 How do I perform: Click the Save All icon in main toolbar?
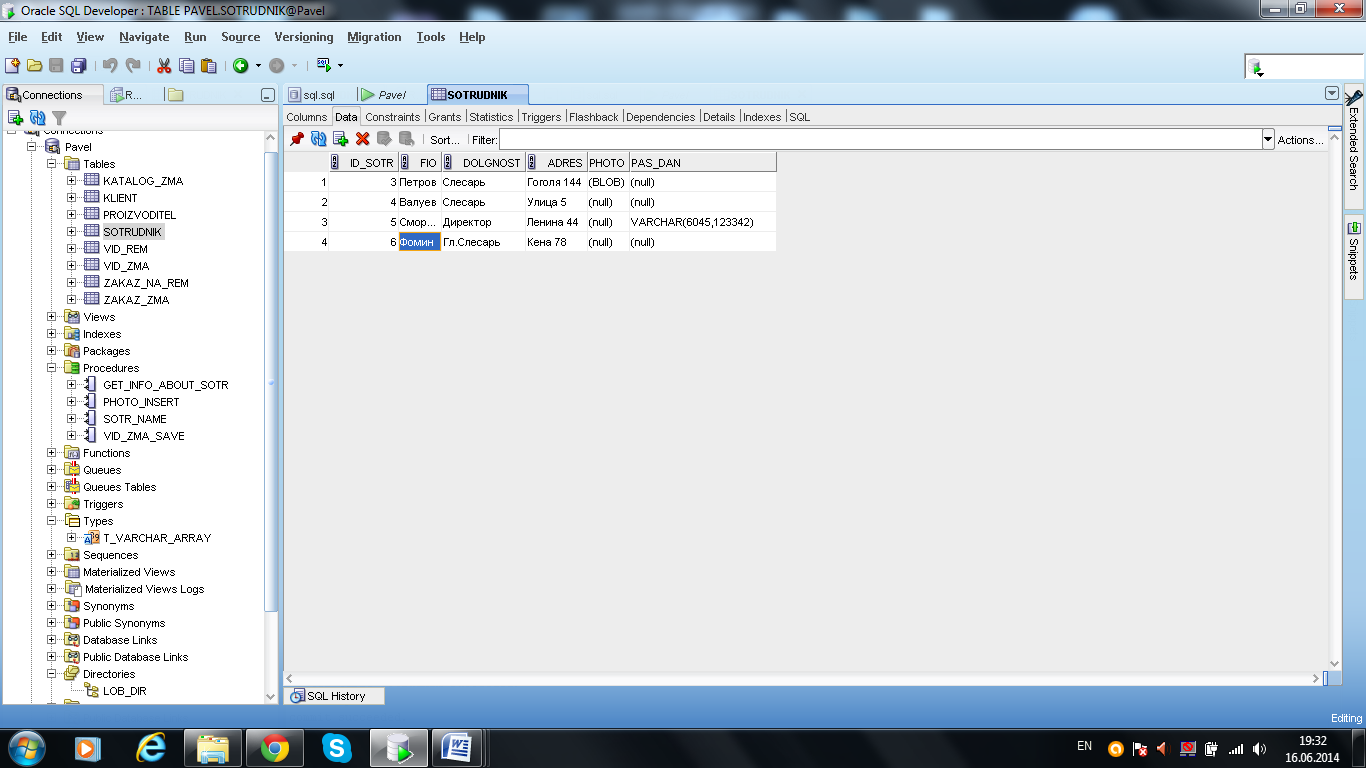pos(78,65)
